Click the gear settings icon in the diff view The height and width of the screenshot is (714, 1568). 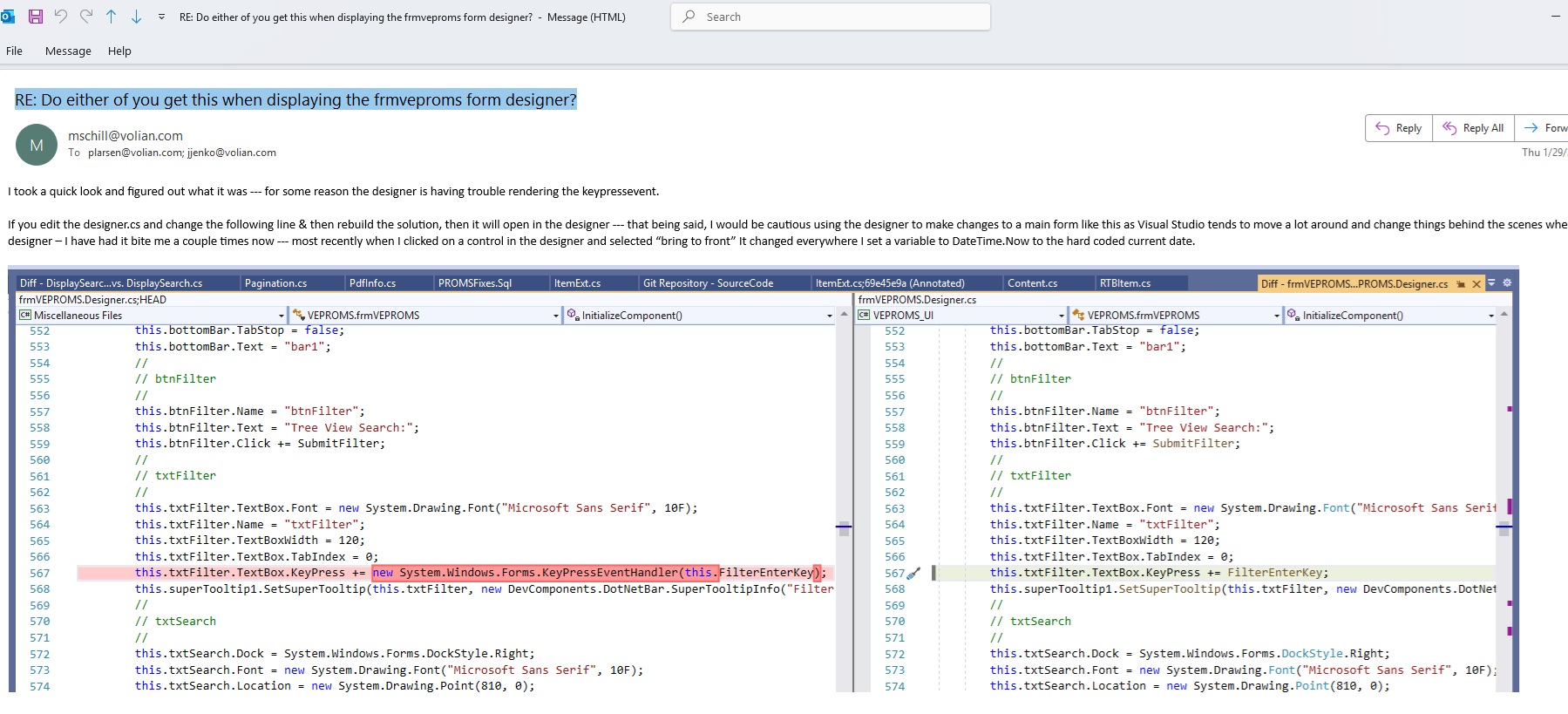1507,283
